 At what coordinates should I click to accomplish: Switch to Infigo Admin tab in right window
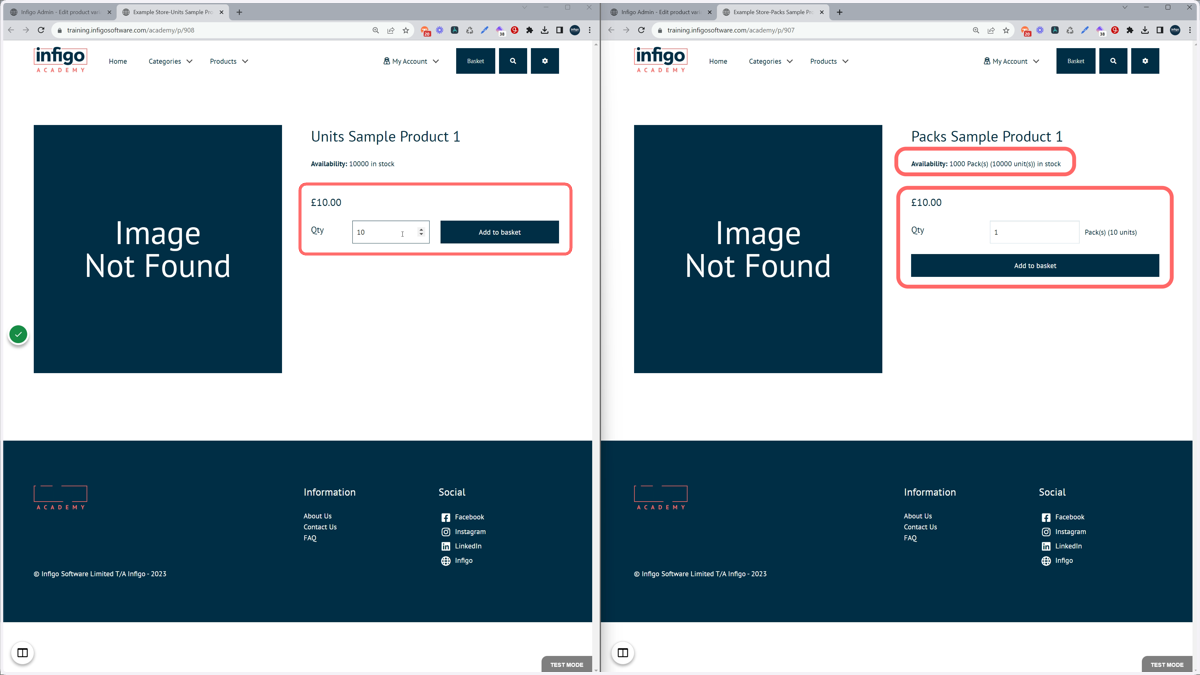[x=660, y=12]
